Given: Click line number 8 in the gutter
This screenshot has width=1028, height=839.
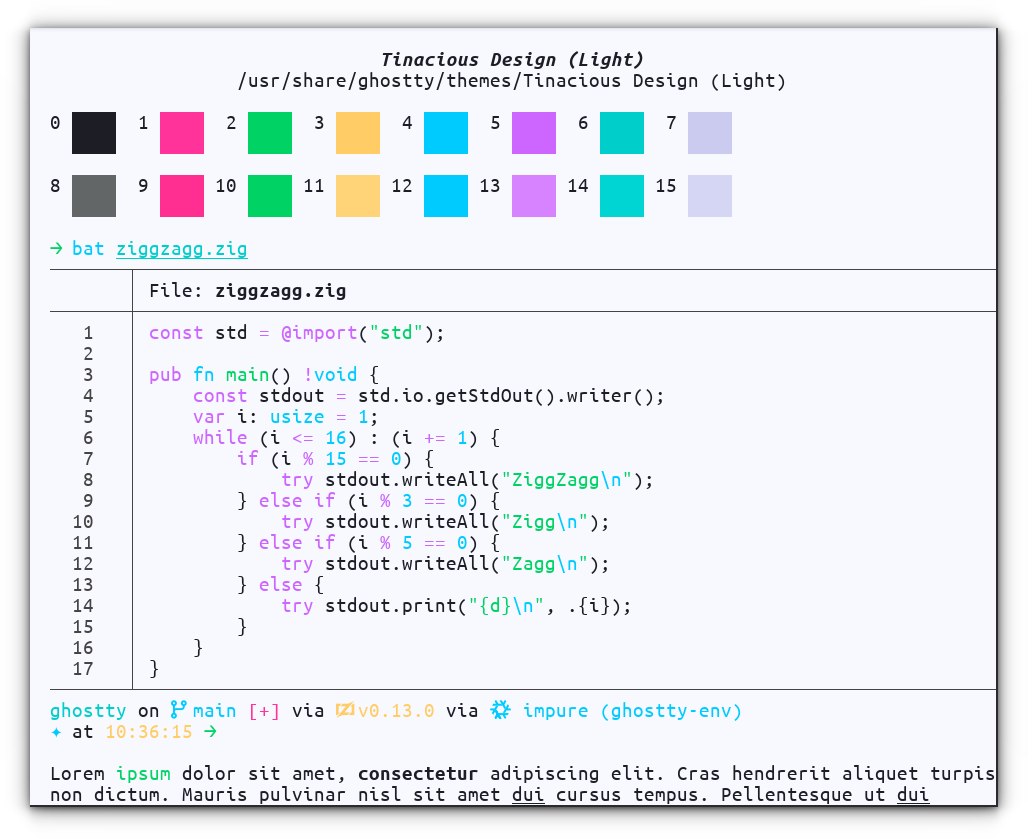Looking at the screenshot, I should pyautogui.click(x=88, y=479).
